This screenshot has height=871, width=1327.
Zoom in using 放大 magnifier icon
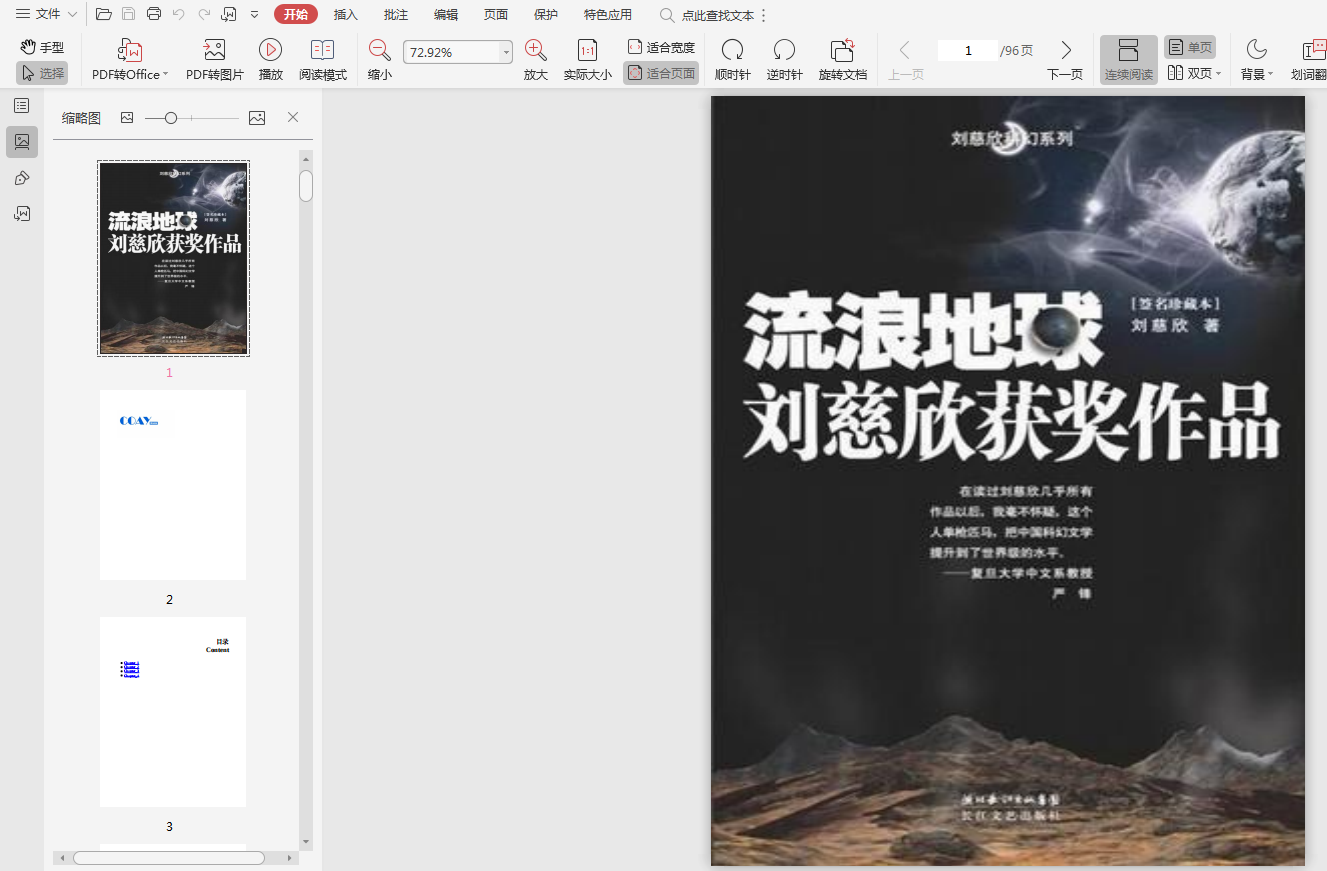536,51
